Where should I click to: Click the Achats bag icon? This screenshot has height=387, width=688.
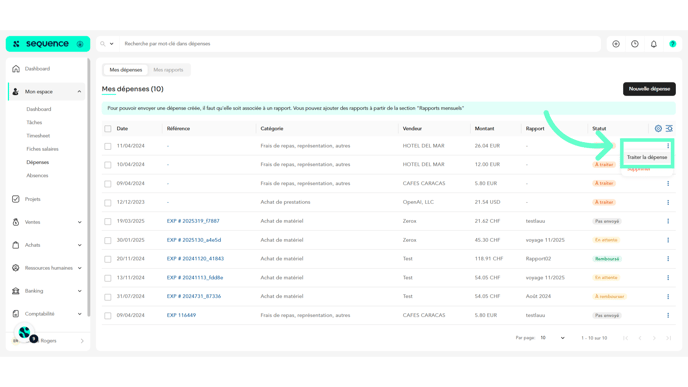(16, 245)
